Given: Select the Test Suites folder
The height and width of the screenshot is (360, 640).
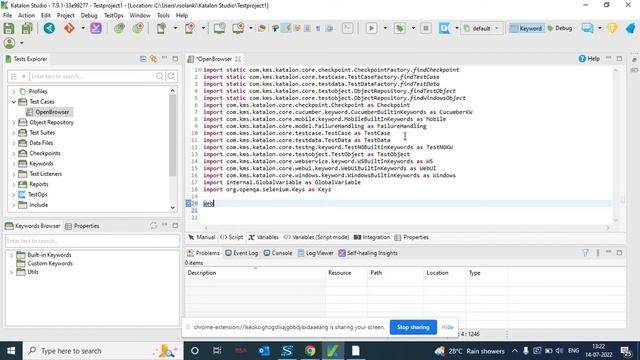Looking at the screenshot, I should click(x=42, y=133).
